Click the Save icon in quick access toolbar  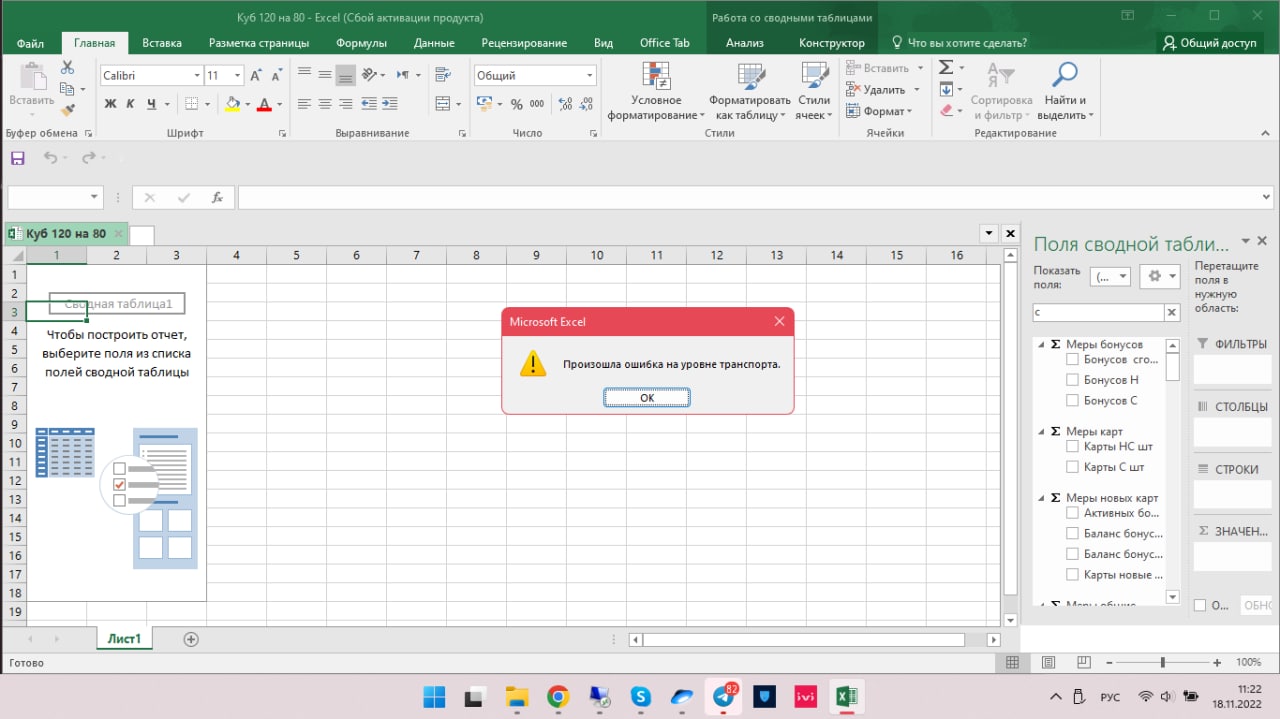(x=17, y=158)
